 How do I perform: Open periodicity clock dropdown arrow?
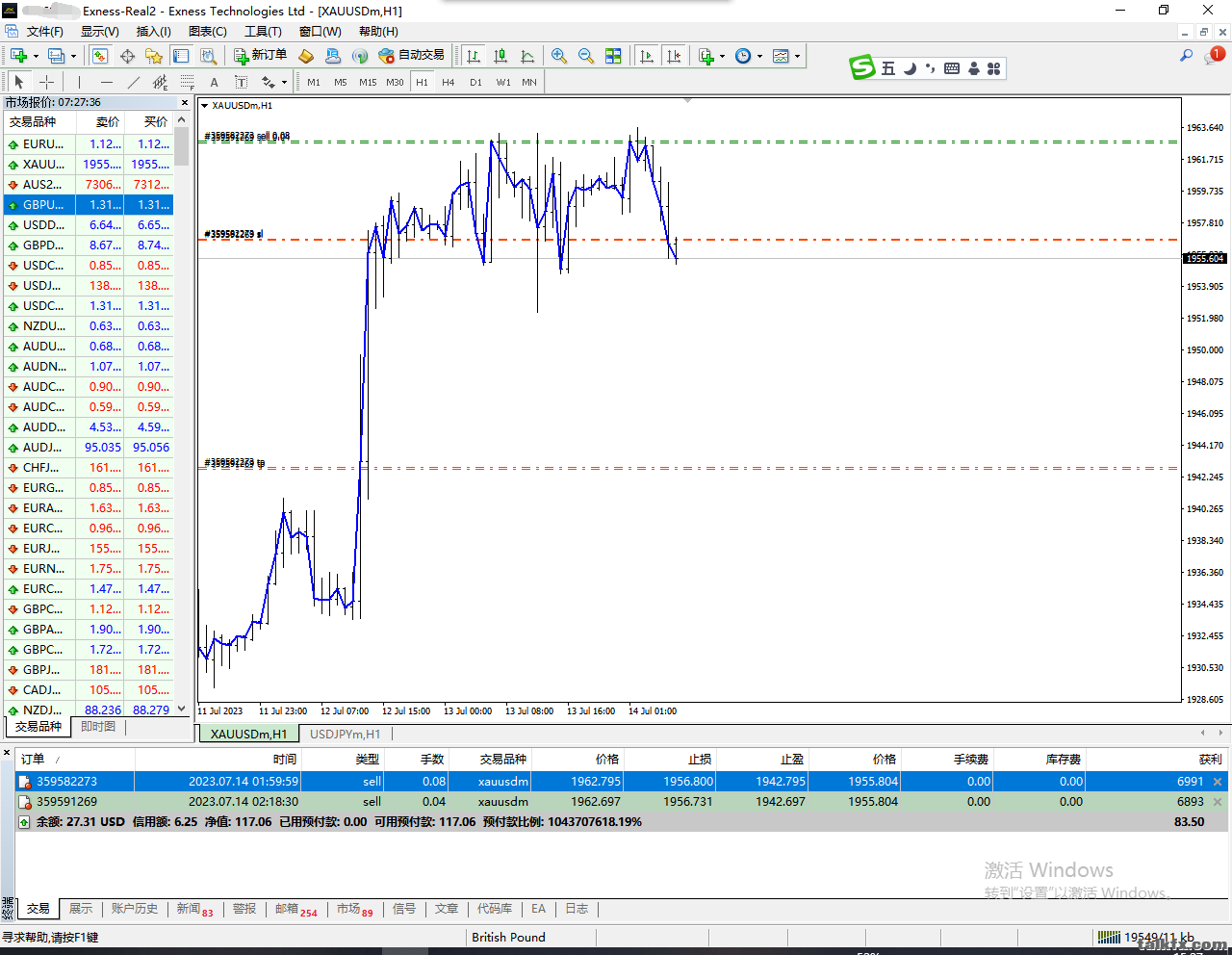[760, 56]
